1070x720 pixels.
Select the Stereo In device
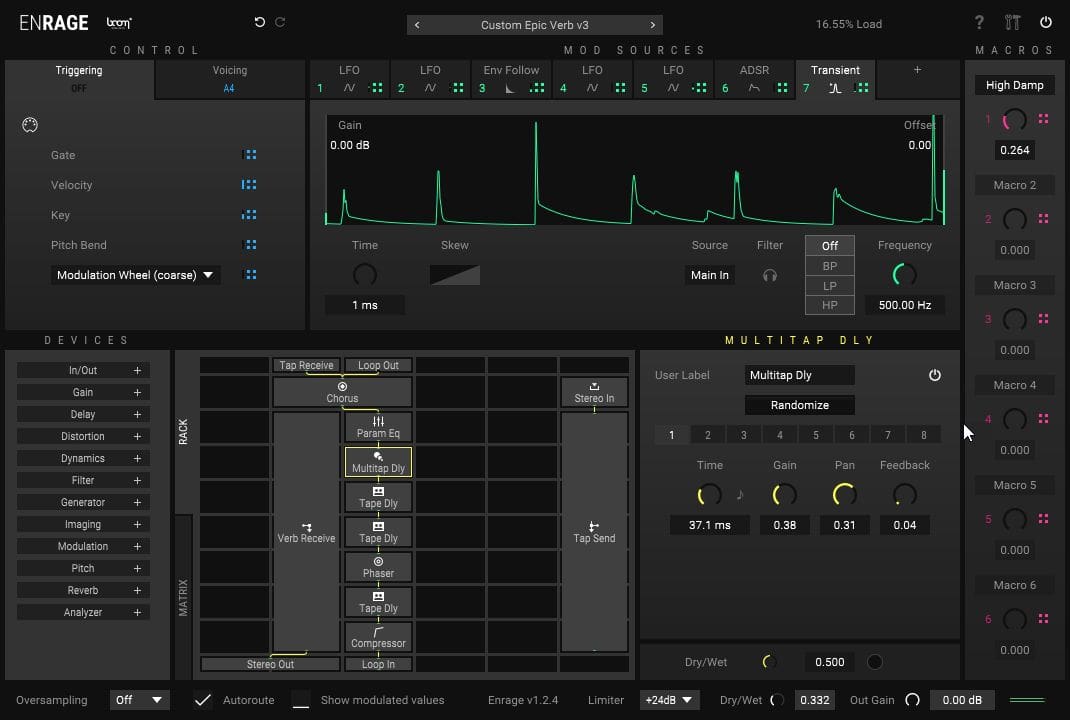594,392
